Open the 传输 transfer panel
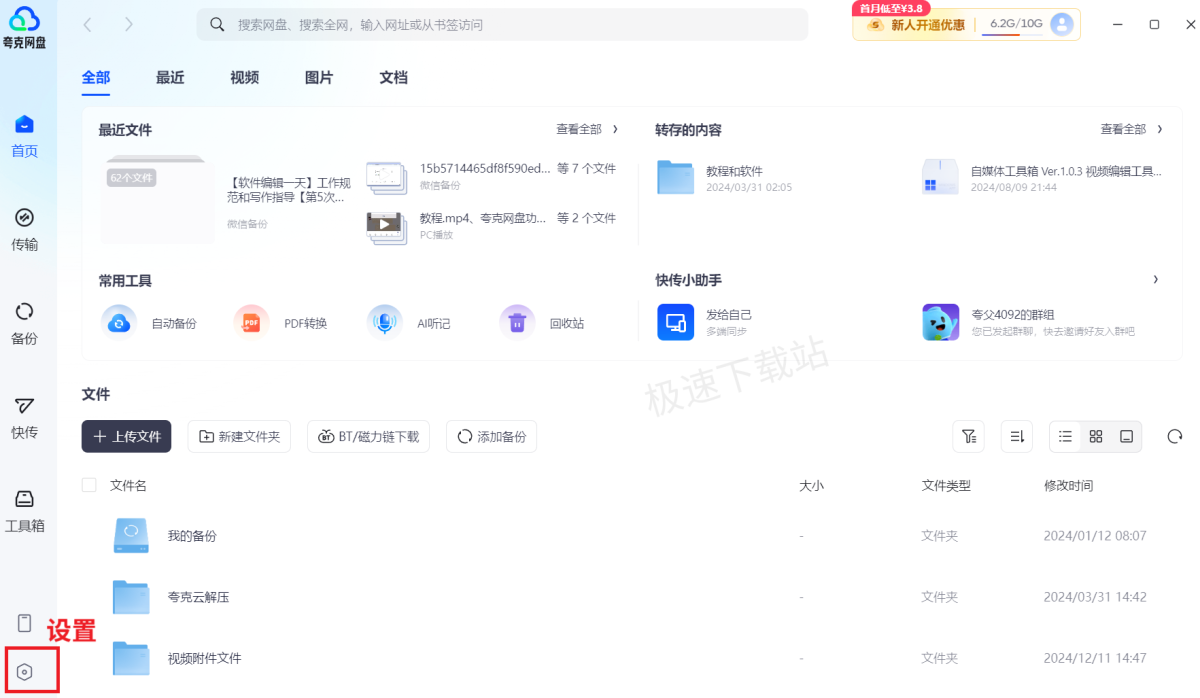1200x698 pixels. click(x=24, y=230)
